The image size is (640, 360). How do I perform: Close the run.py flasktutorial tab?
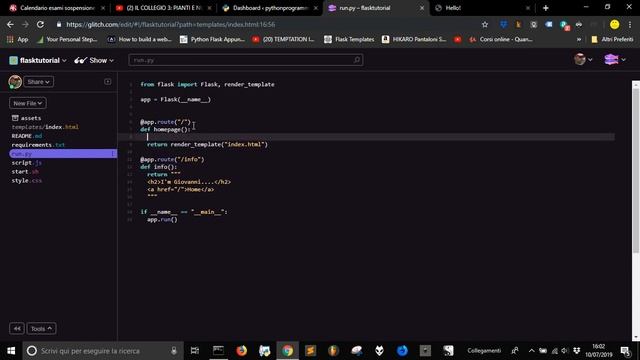click(422, 8)
